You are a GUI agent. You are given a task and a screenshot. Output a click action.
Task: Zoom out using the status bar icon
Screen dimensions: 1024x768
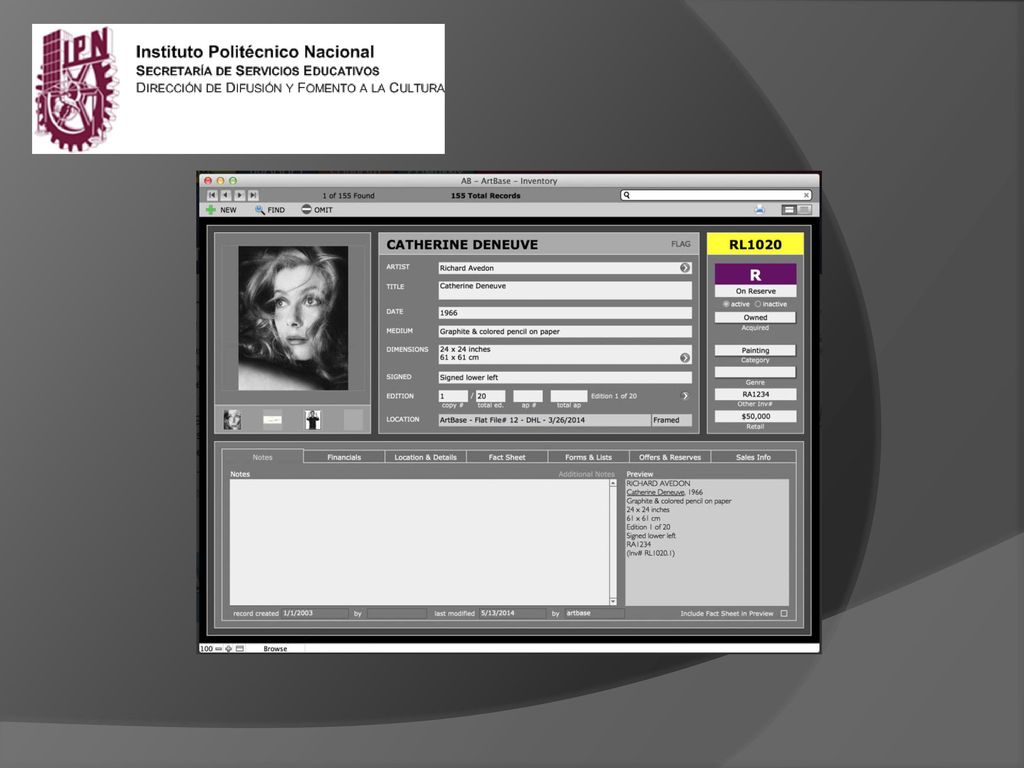(x=218, y=648)
